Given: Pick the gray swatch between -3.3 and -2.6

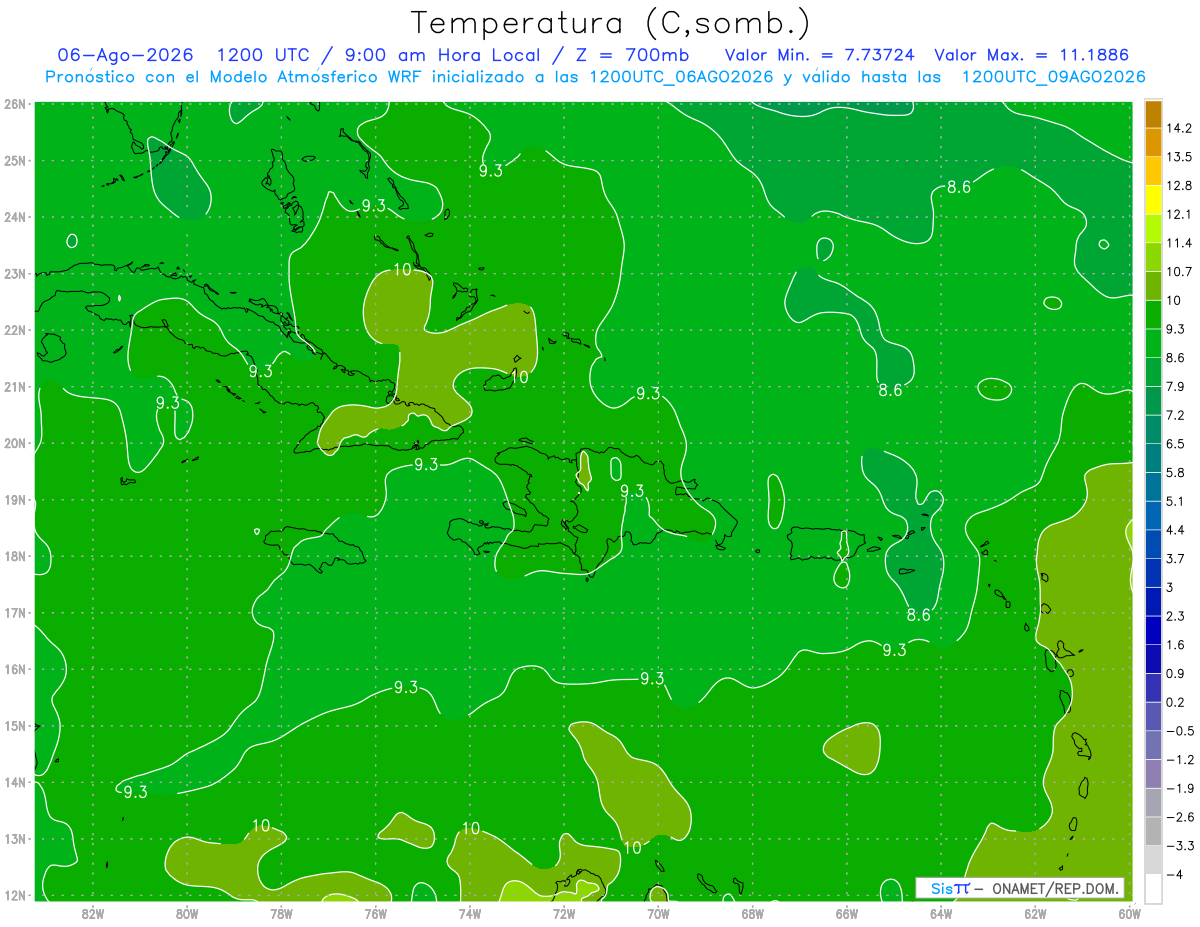Looking at the screenshot, I should click(x=1153, y=831).
